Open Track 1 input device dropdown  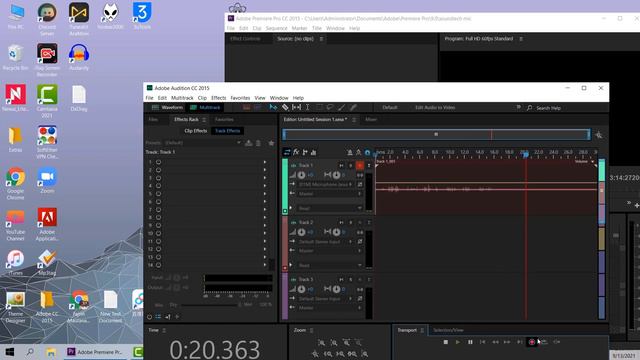click(x=325, y=184)
